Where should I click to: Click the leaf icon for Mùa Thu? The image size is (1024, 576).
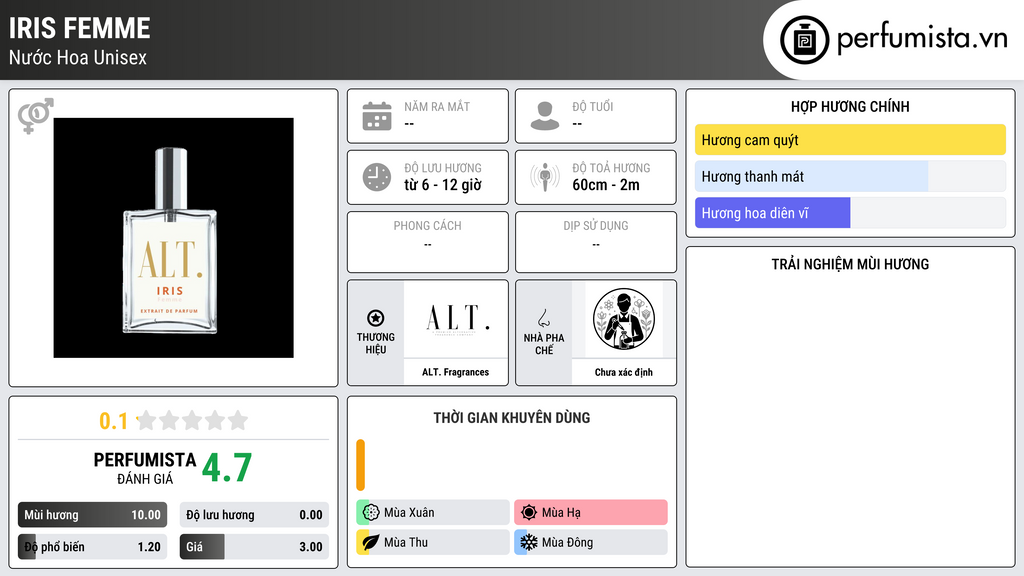coord(371,542)
